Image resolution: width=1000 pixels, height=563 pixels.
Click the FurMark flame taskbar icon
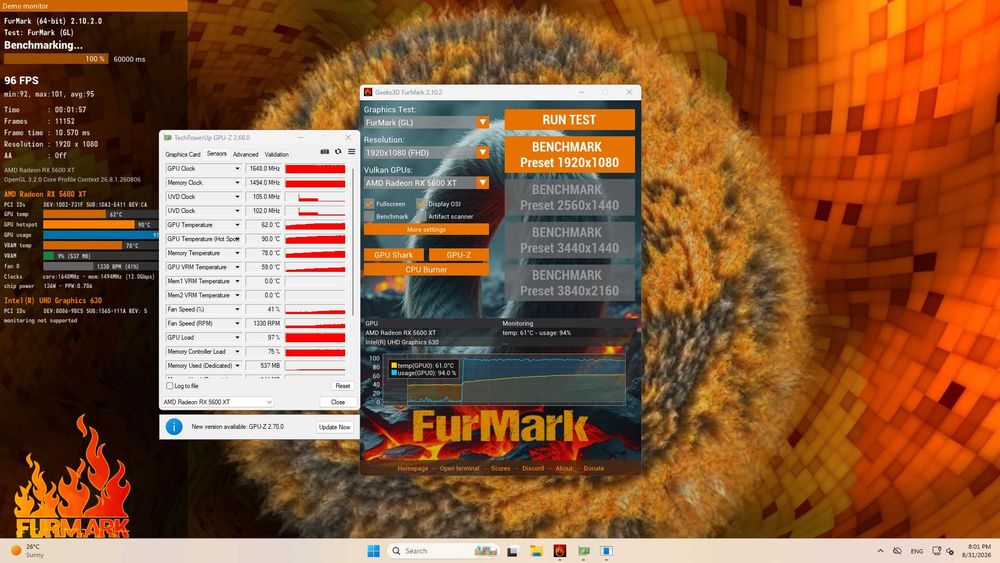tap(560, 551)
